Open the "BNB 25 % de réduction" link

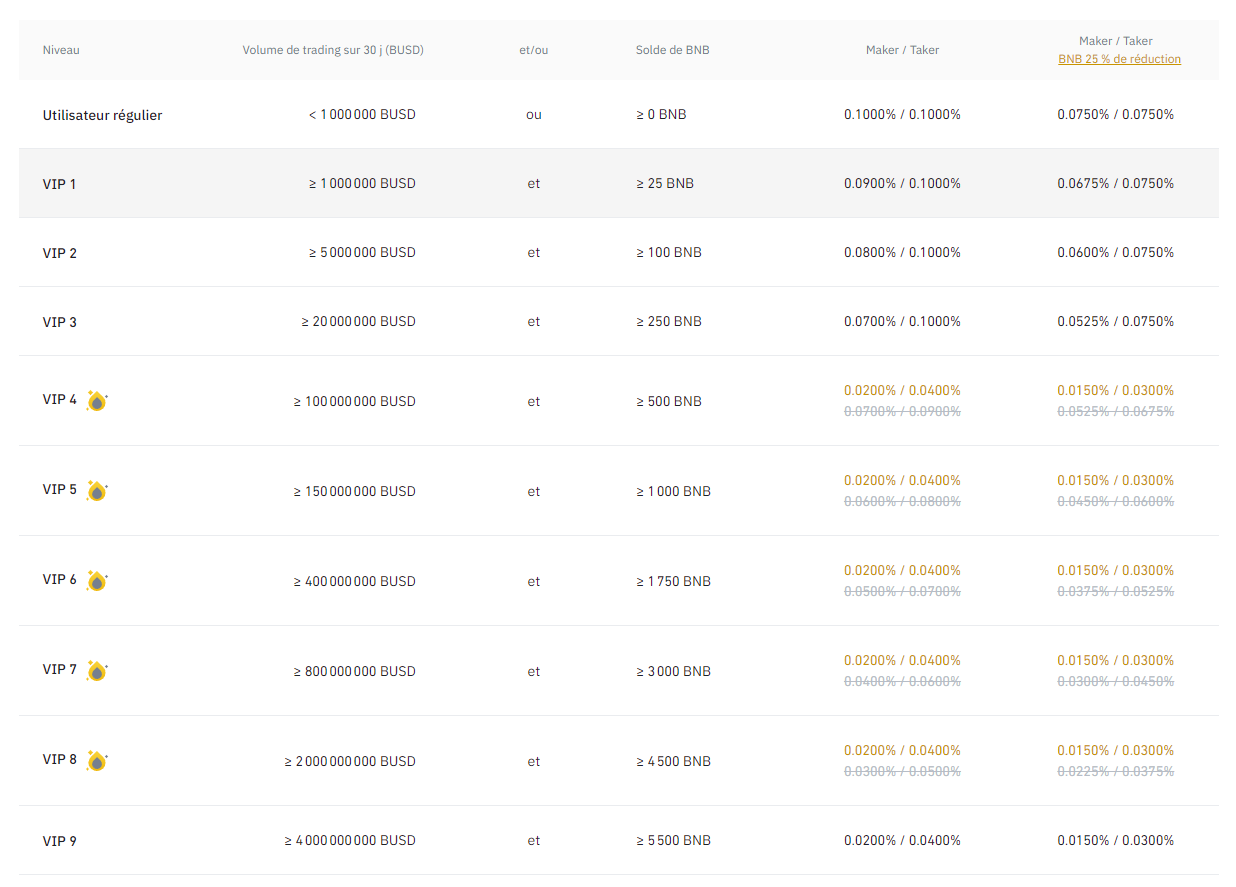tap(1119, 58)
